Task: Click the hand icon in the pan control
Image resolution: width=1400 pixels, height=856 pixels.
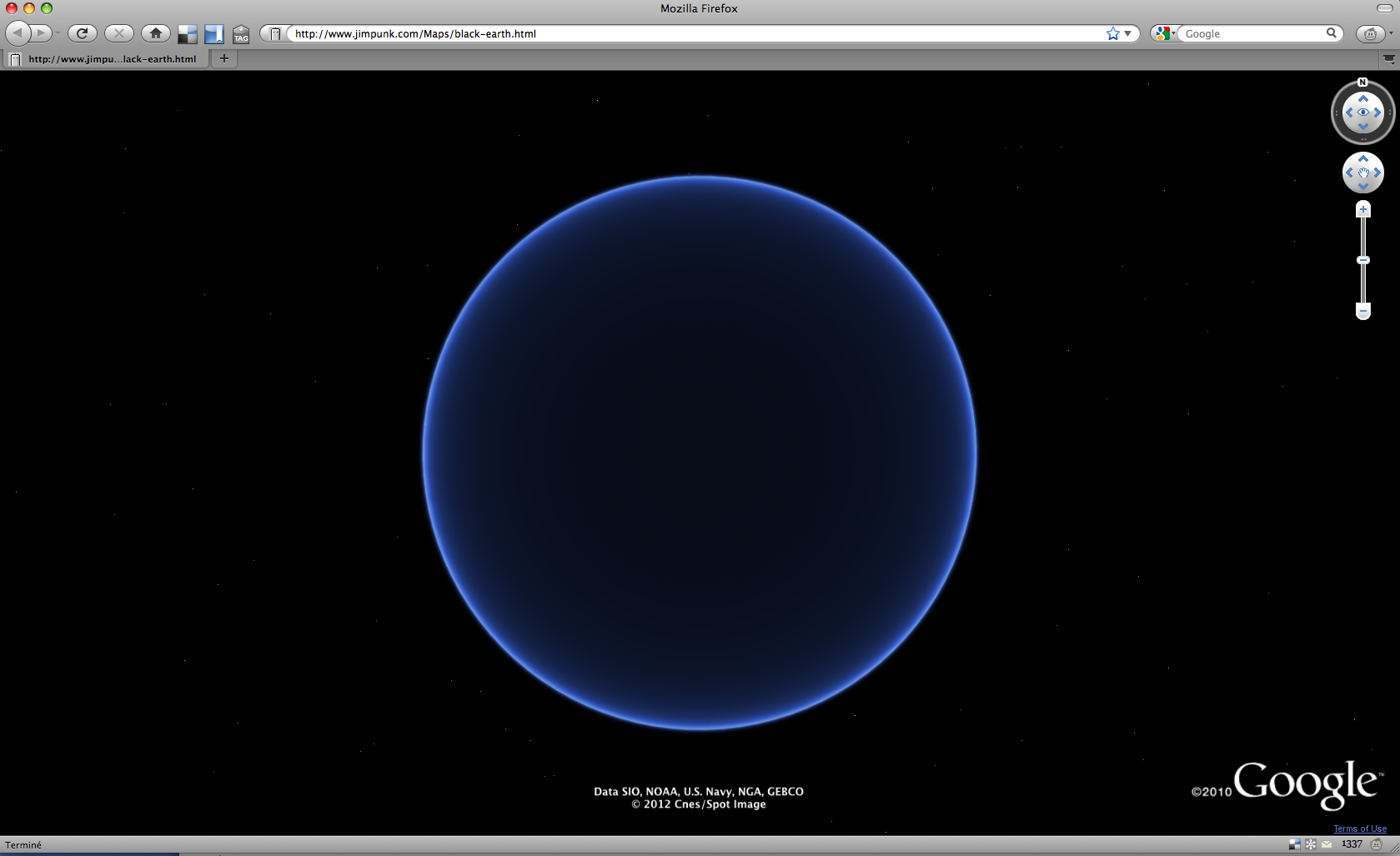Action: [x=1363, y=173]
